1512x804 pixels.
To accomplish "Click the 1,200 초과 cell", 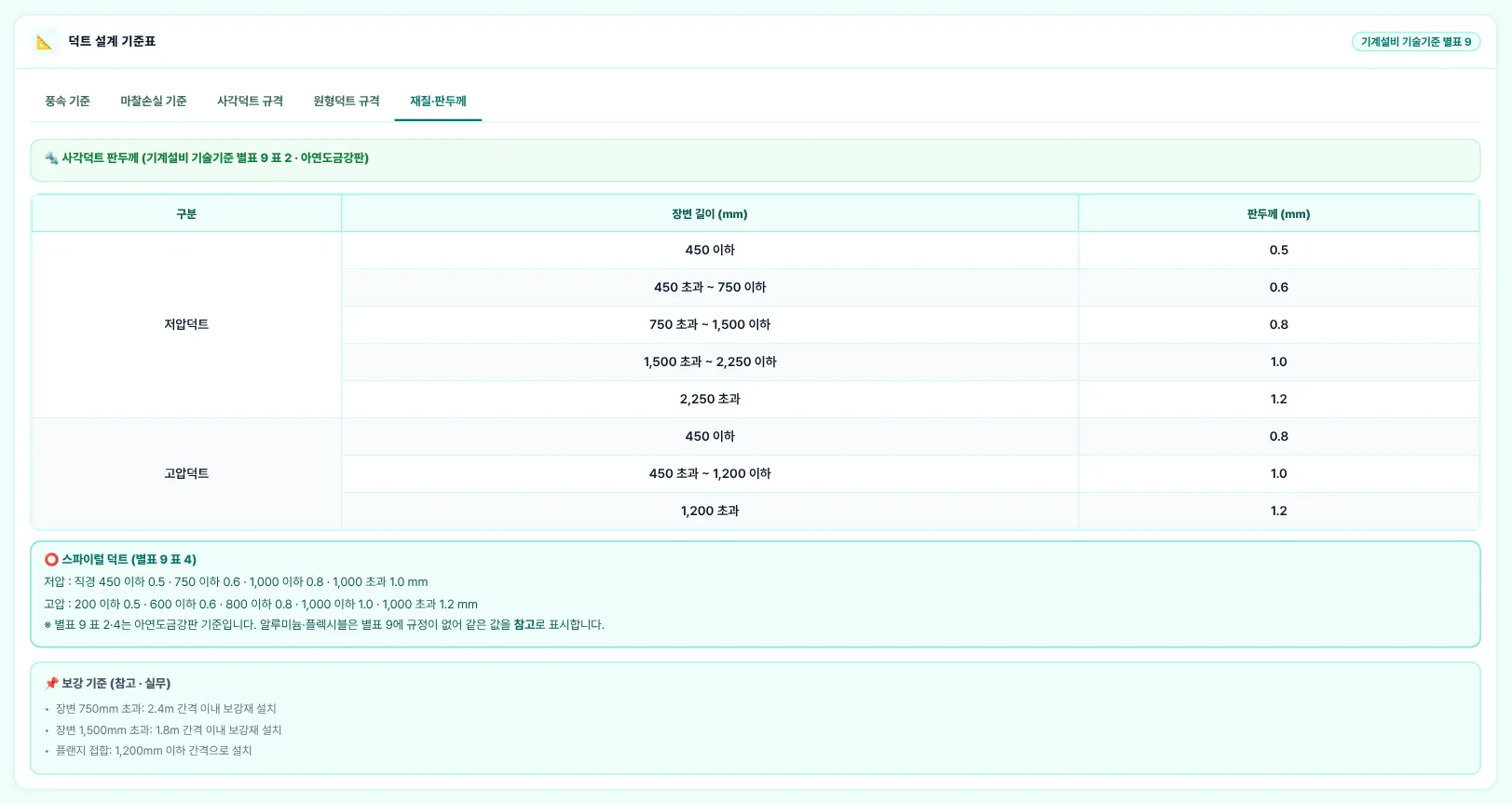I will (710, 511).
